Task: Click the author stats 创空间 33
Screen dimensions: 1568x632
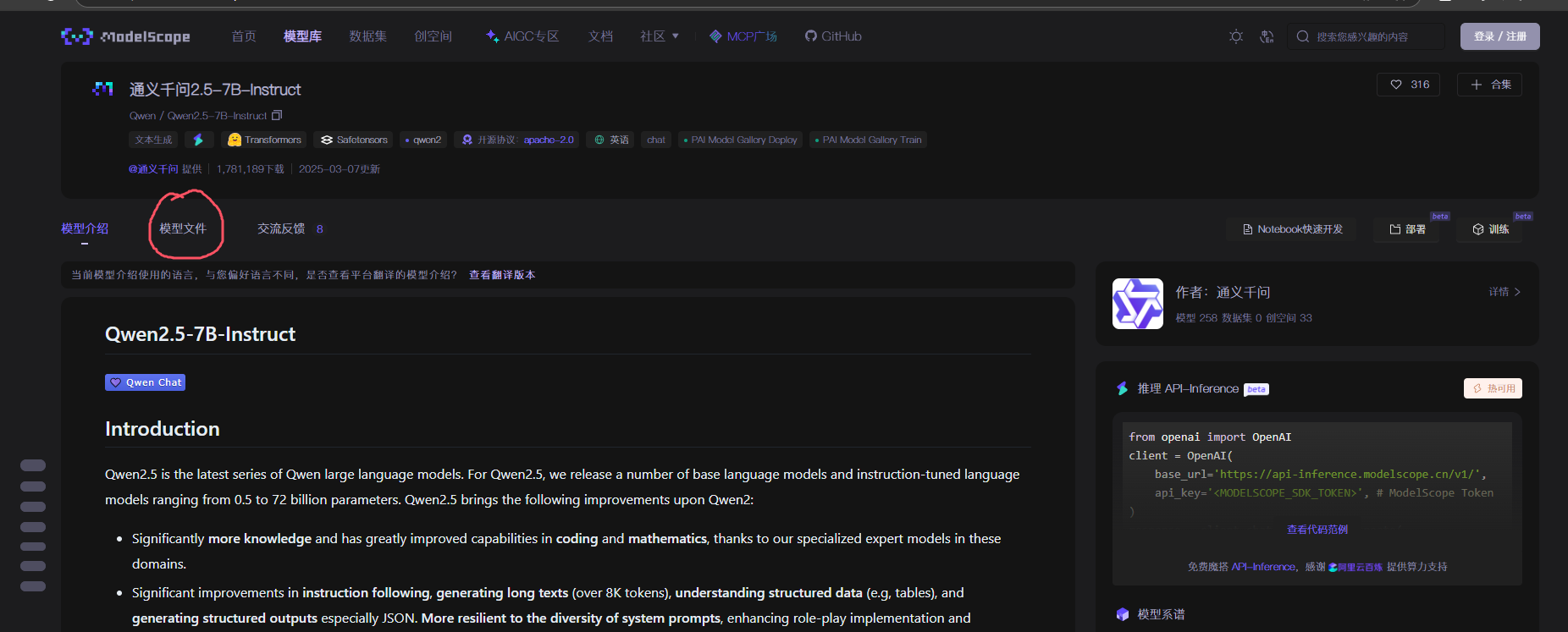Action: pyautogui.click(x=1289, y=318)
